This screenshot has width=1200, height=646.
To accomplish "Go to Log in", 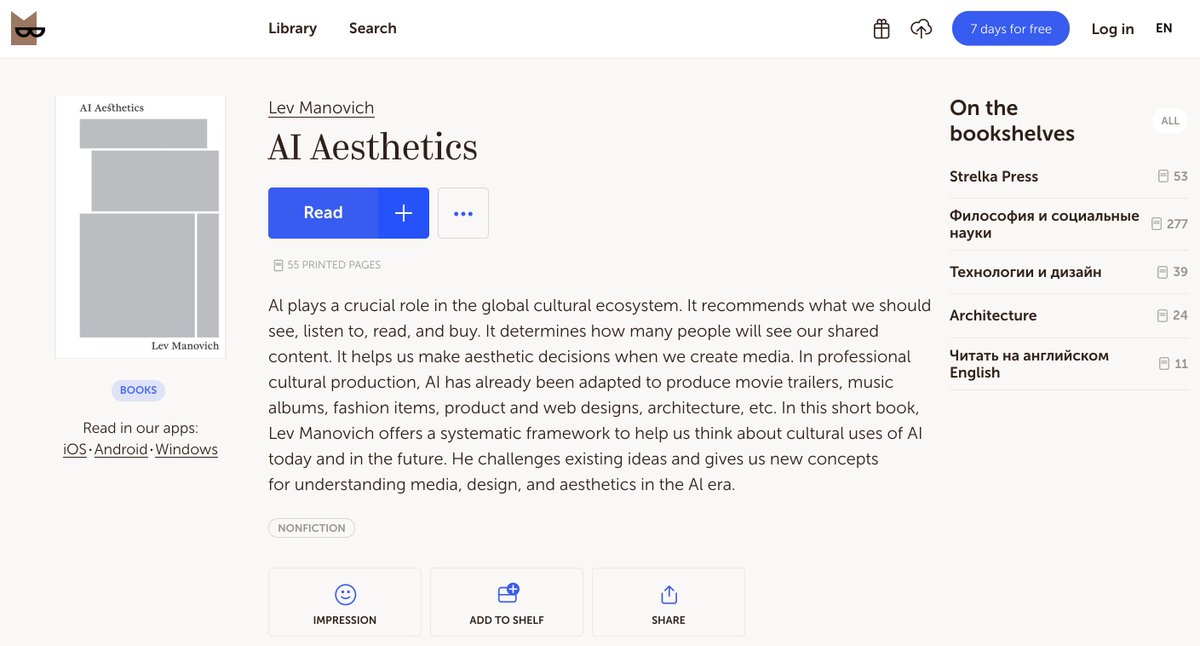I will click(x=1113, y=29).
